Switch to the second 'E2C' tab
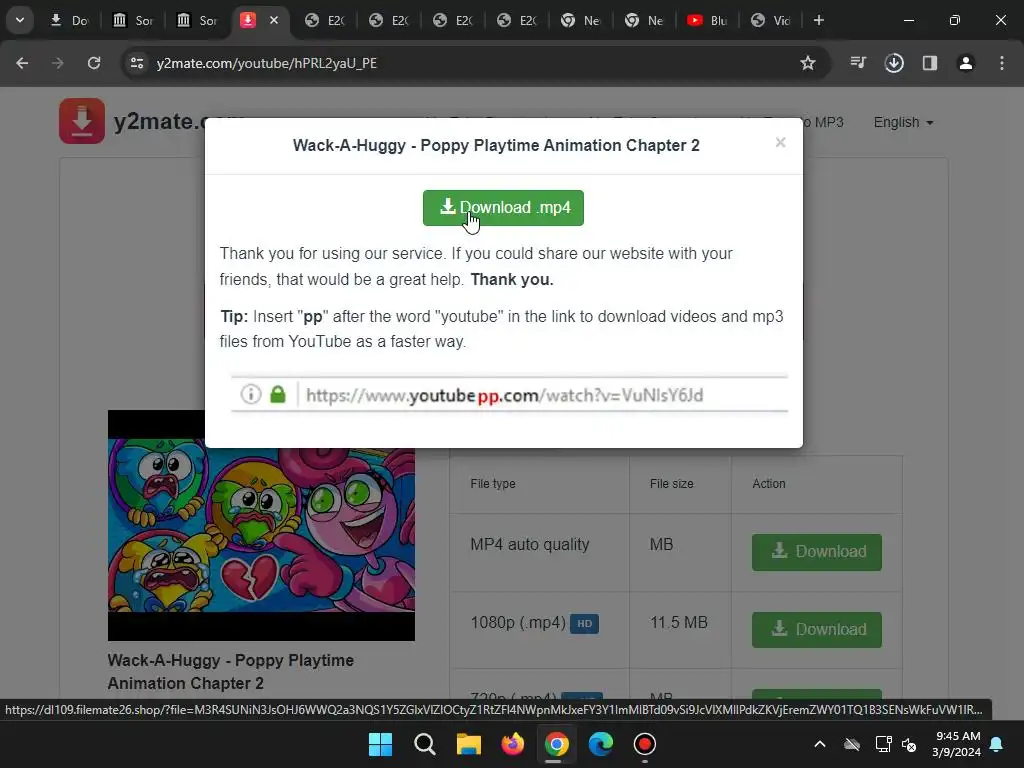Viewport: 1024px width, 768px height. pos(389,20)
